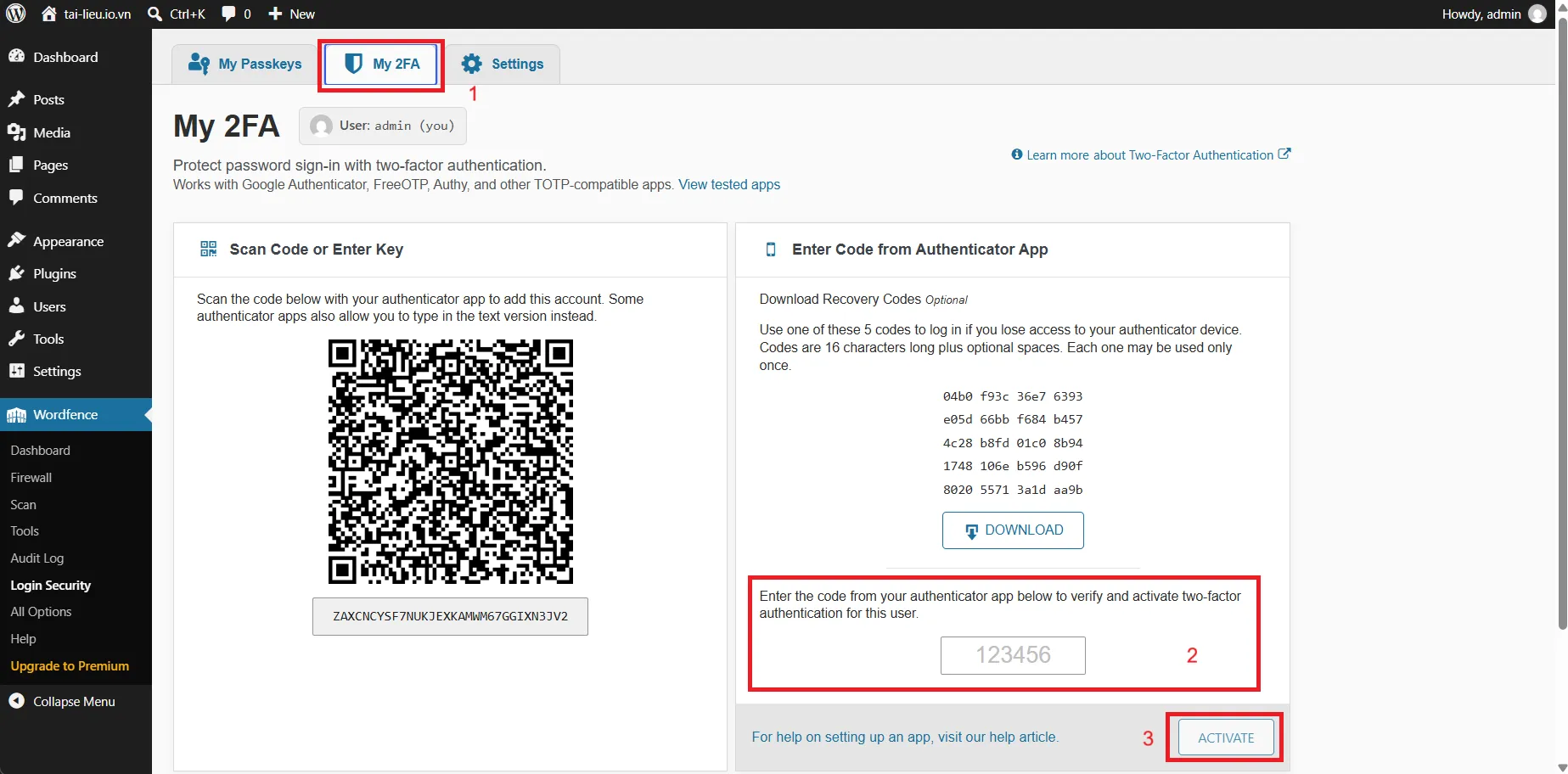Image resolution: width=1568 pixels, height=774 pixels.
Task: Click the User: admin (you) selector
Action: [x=383, y=126]
